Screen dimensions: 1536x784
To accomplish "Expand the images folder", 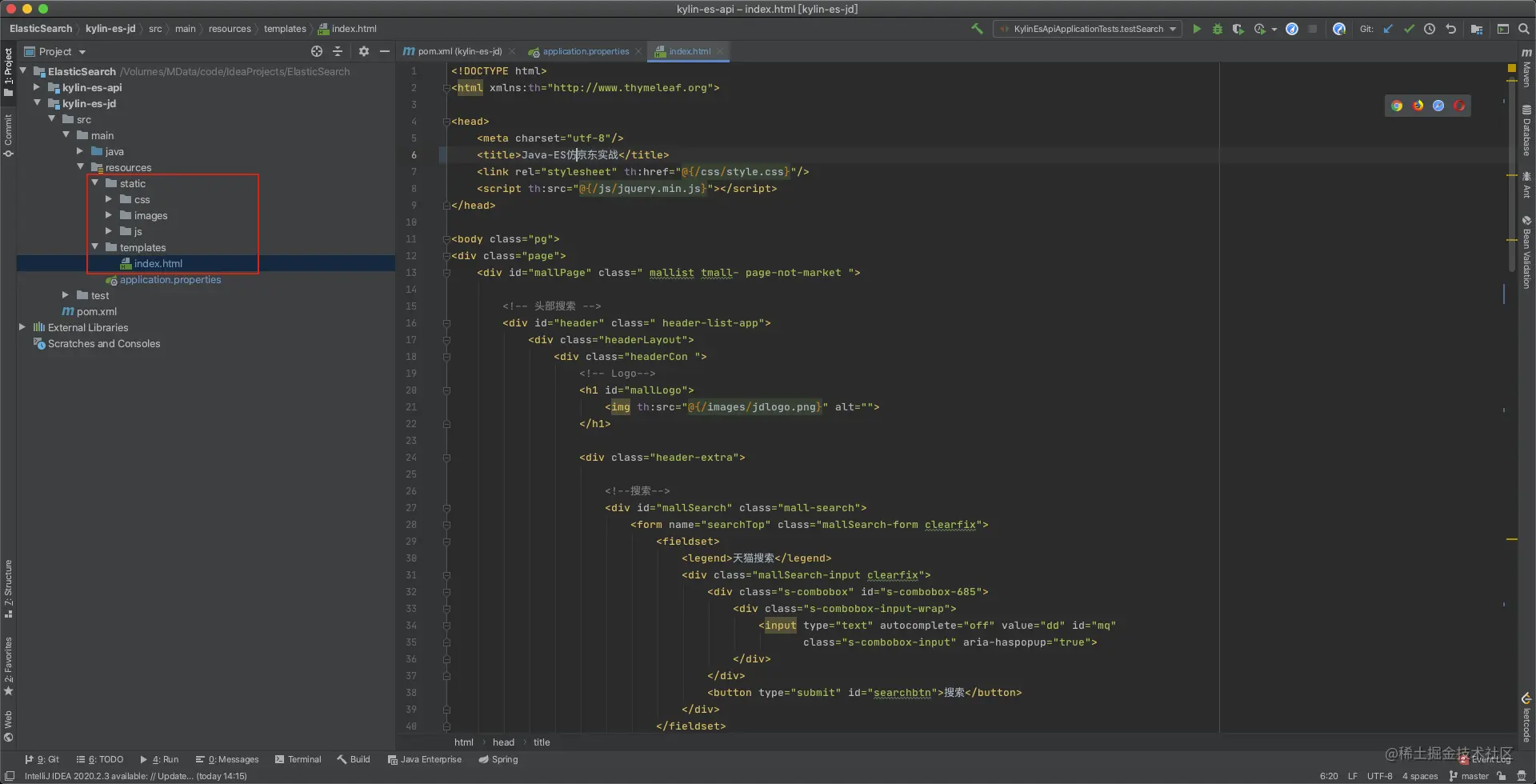I will pyautogui.click(x=109, y=215).
